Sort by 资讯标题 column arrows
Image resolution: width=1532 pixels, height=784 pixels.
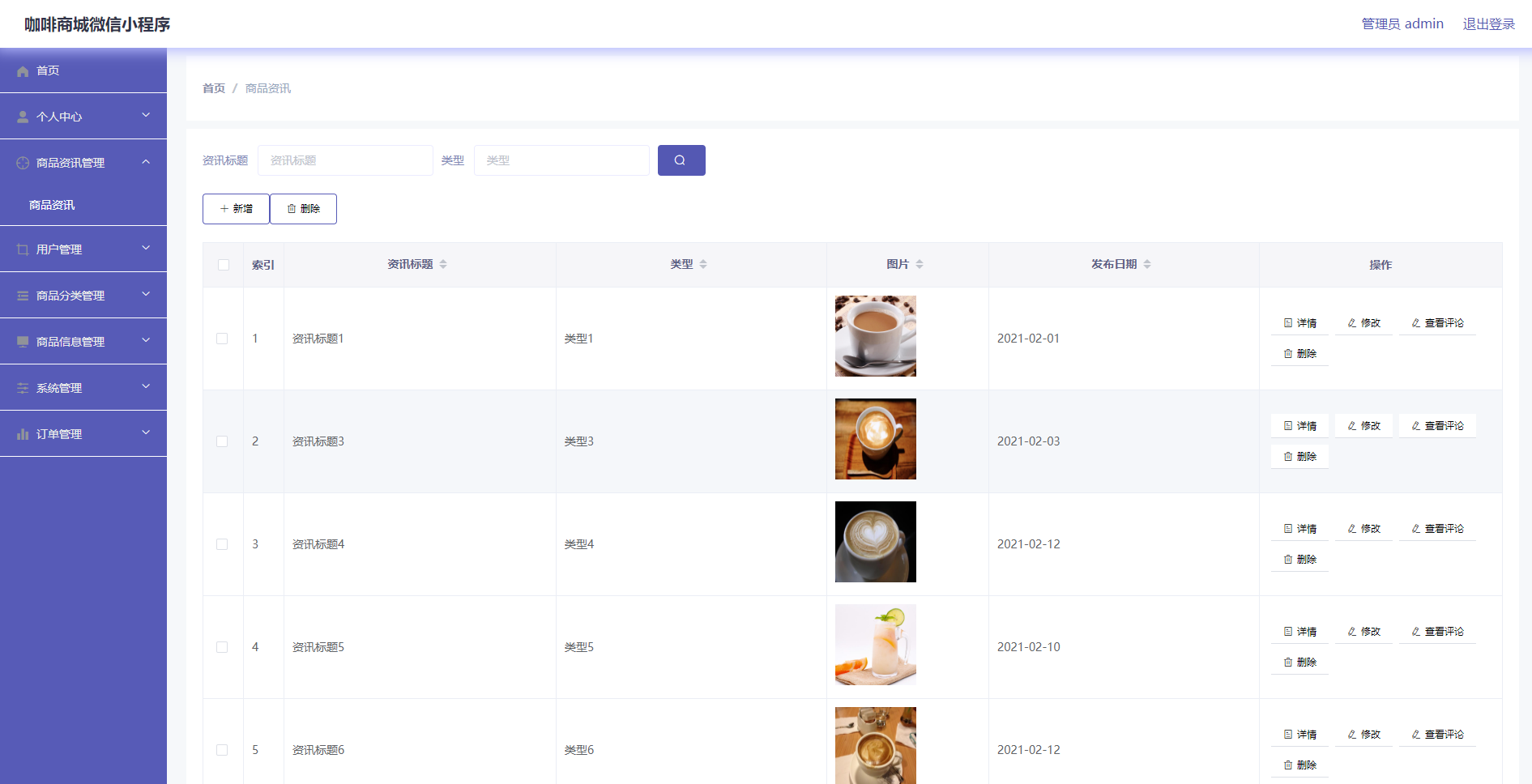point(443,265)
